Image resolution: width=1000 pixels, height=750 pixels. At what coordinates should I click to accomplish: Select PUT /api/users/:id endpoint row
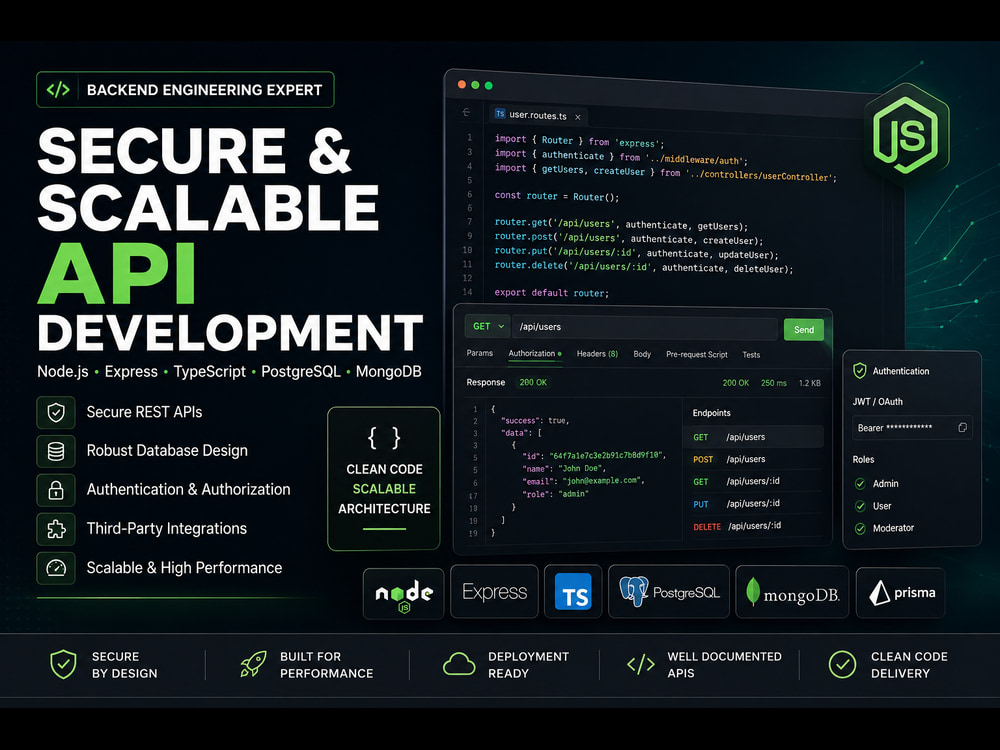753,504
